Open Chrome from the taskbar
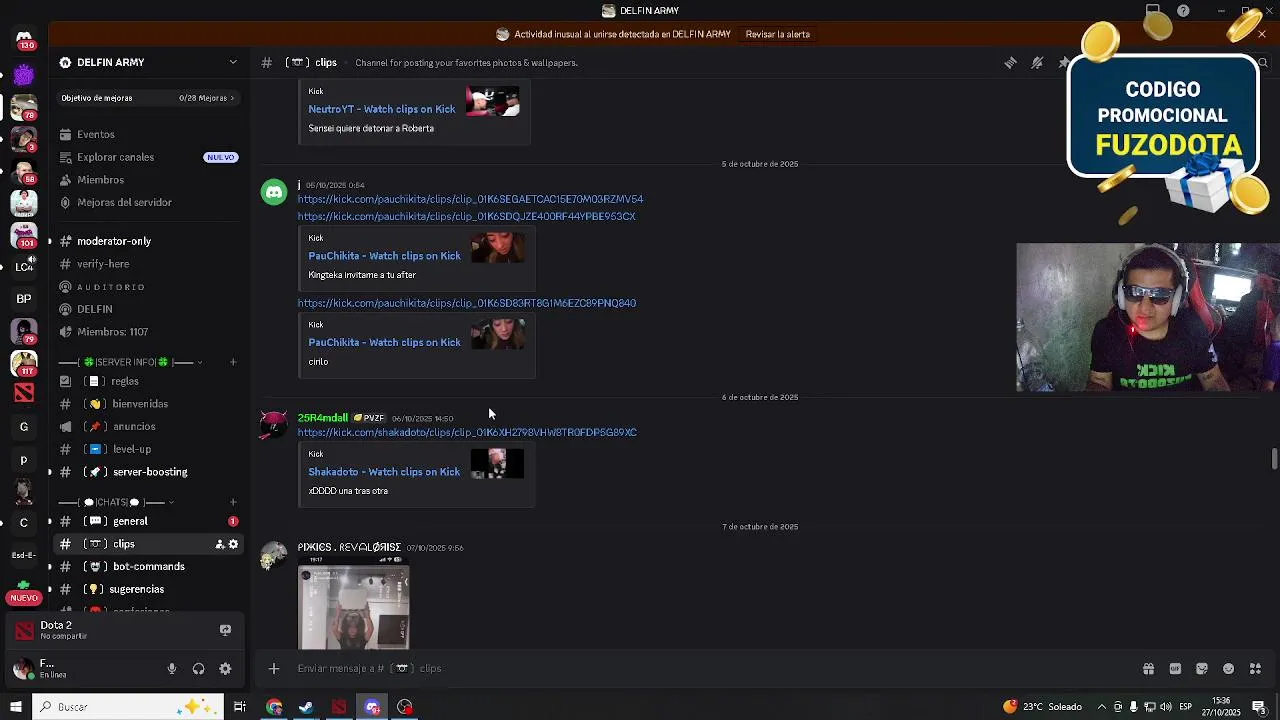 tap(274, 707)
